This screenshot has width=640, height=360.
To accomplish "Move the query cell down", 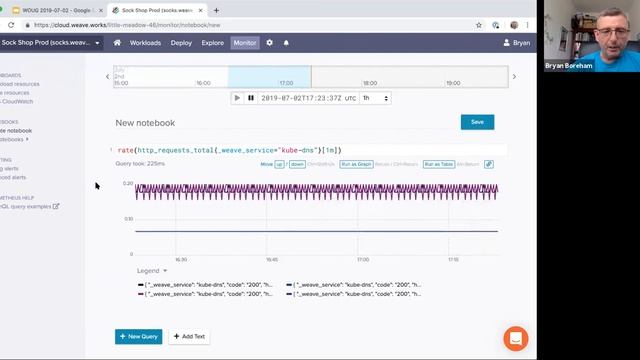I will pos(297,164).
